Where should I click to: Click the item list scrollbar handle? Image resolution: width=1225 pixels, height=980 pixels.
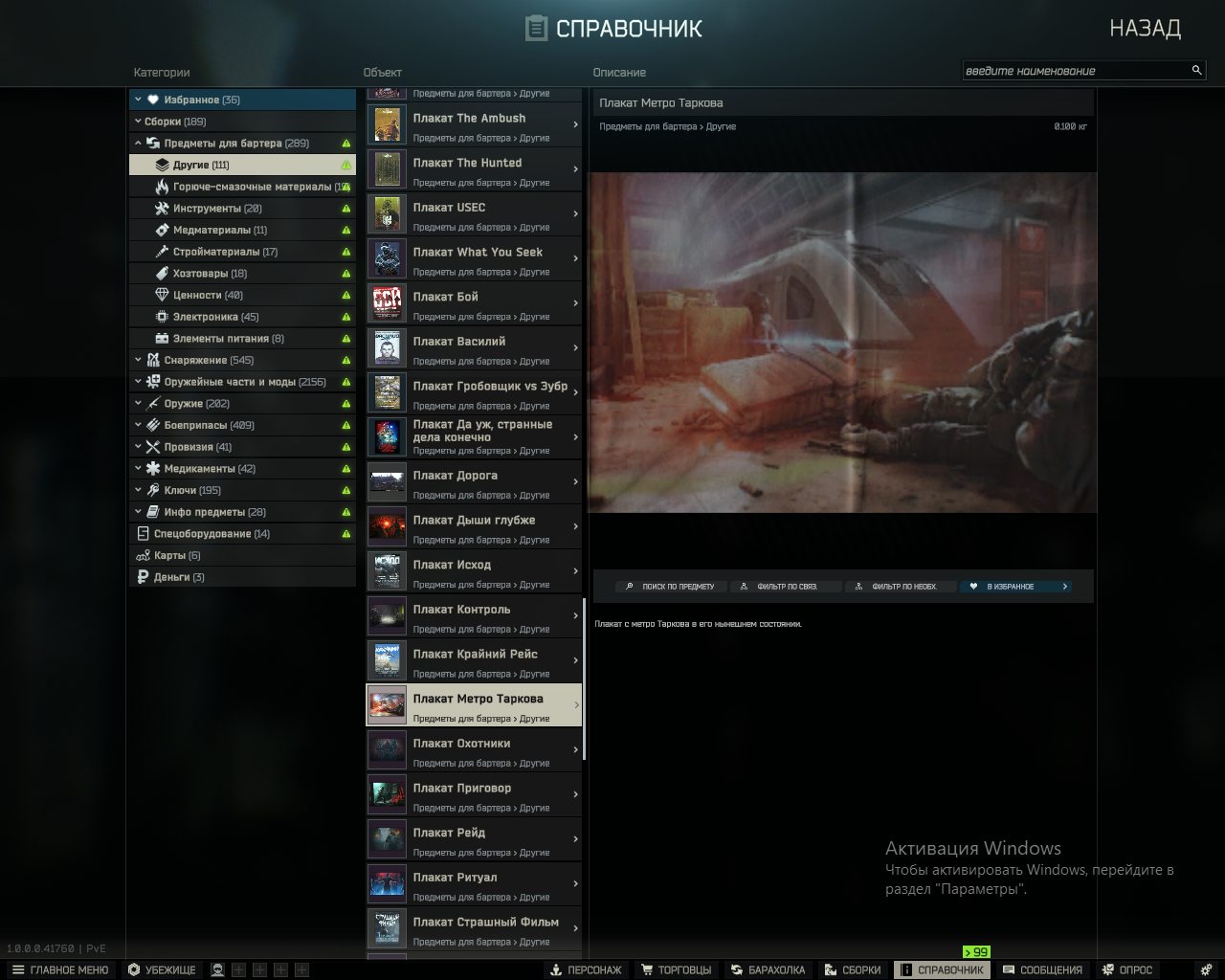[584, 679]
